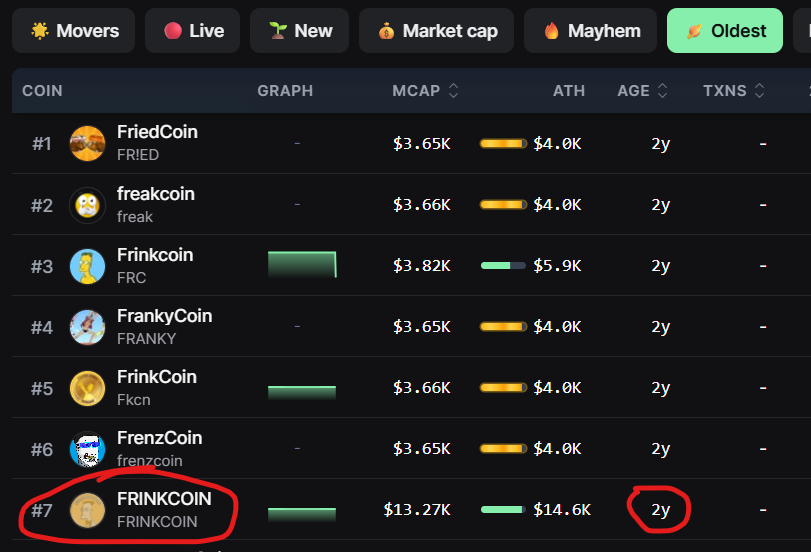Click FrinkCoin Fkcn mini graph

(302, 392)
